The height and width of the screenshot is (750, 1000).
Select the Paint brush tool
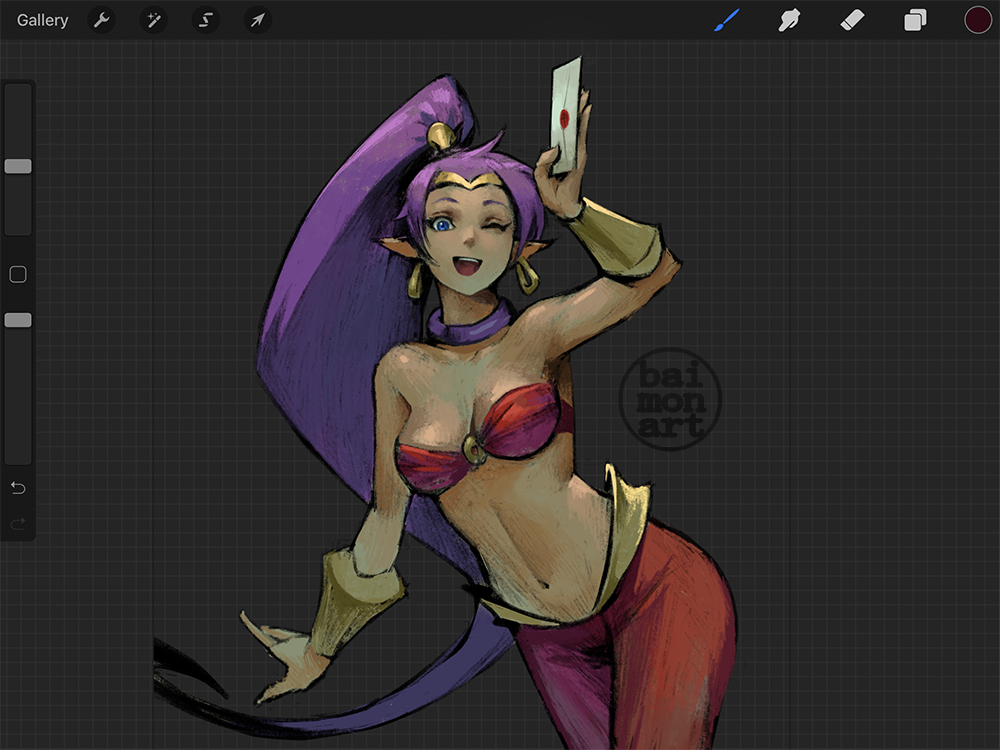coord(726,20)
